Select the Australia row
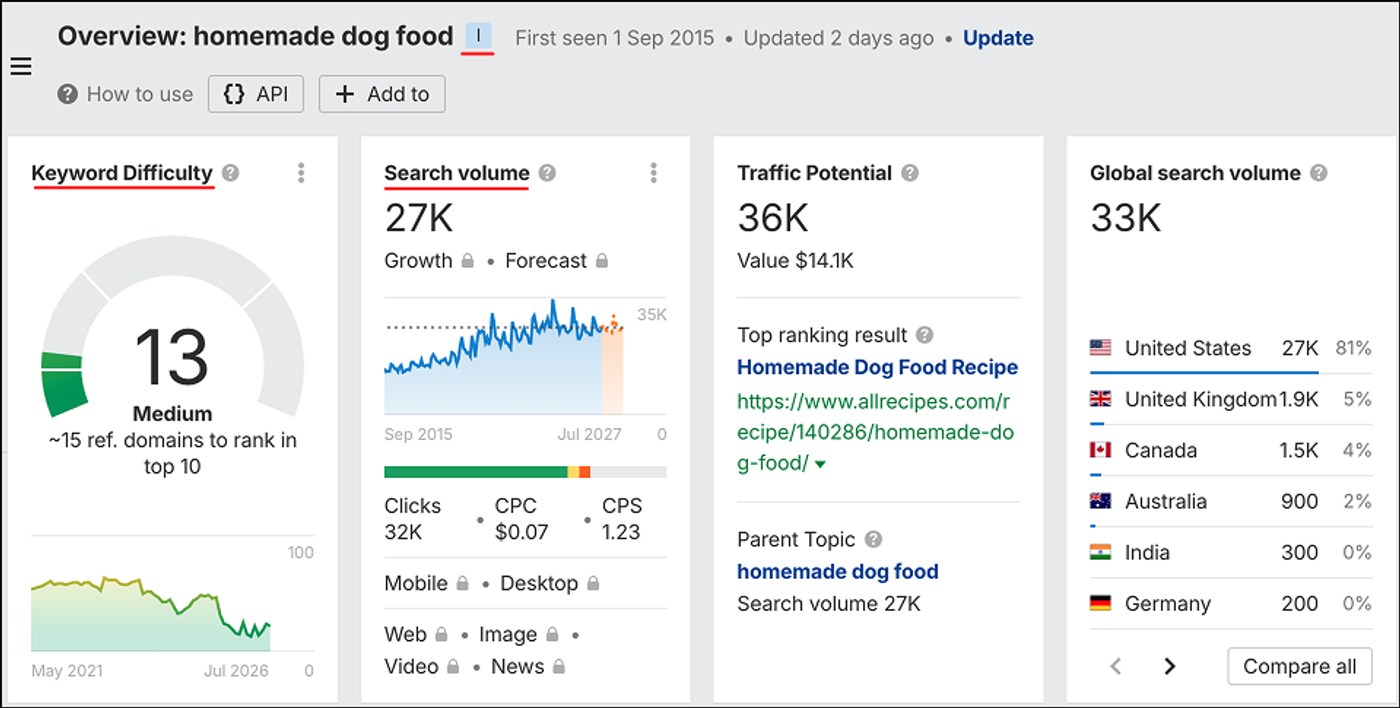 point(1230,501)
